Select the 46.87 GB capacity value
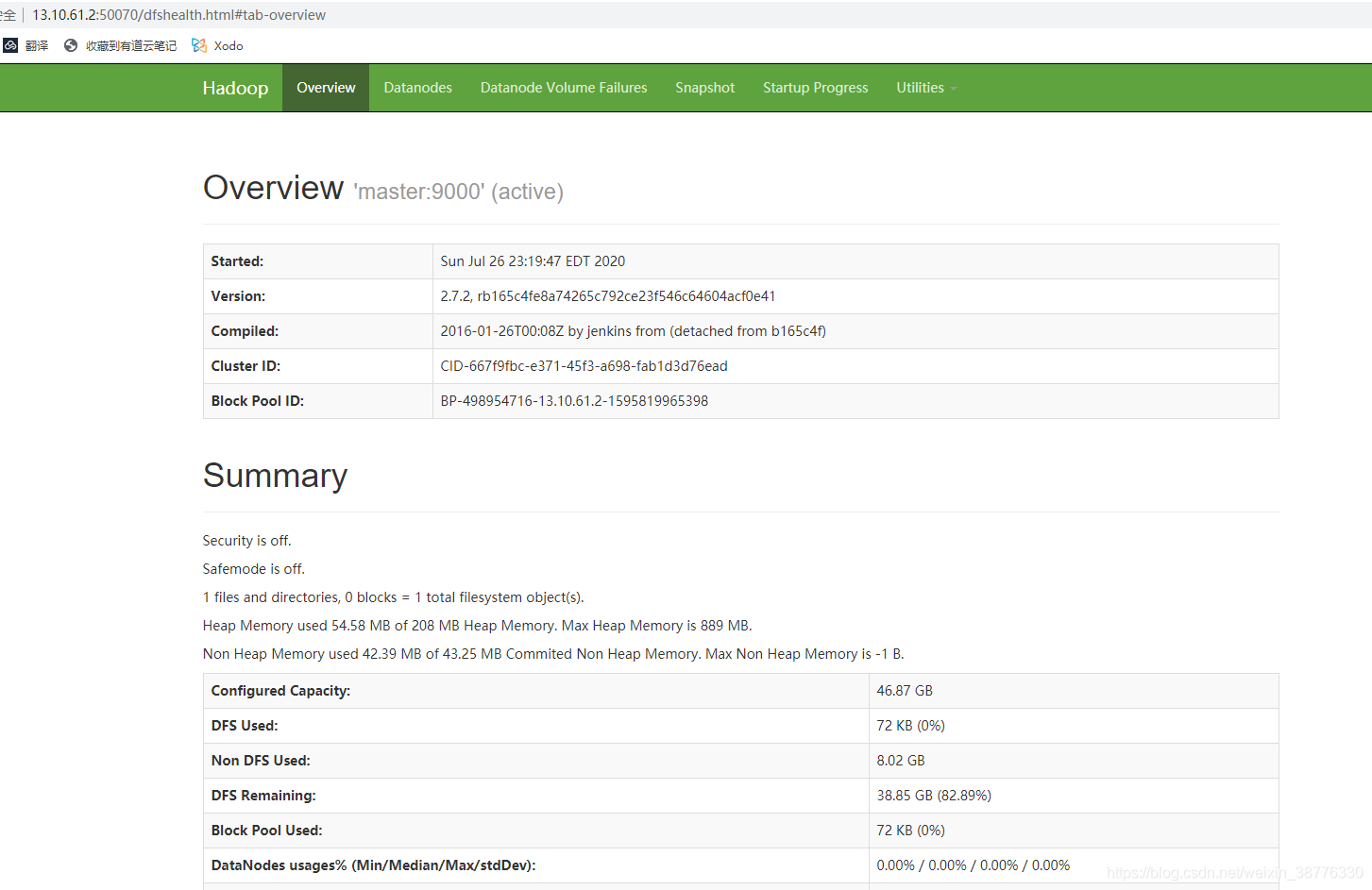Viewport: 1372px width, 890px height. pyautogui.click(x=905, y=691)
